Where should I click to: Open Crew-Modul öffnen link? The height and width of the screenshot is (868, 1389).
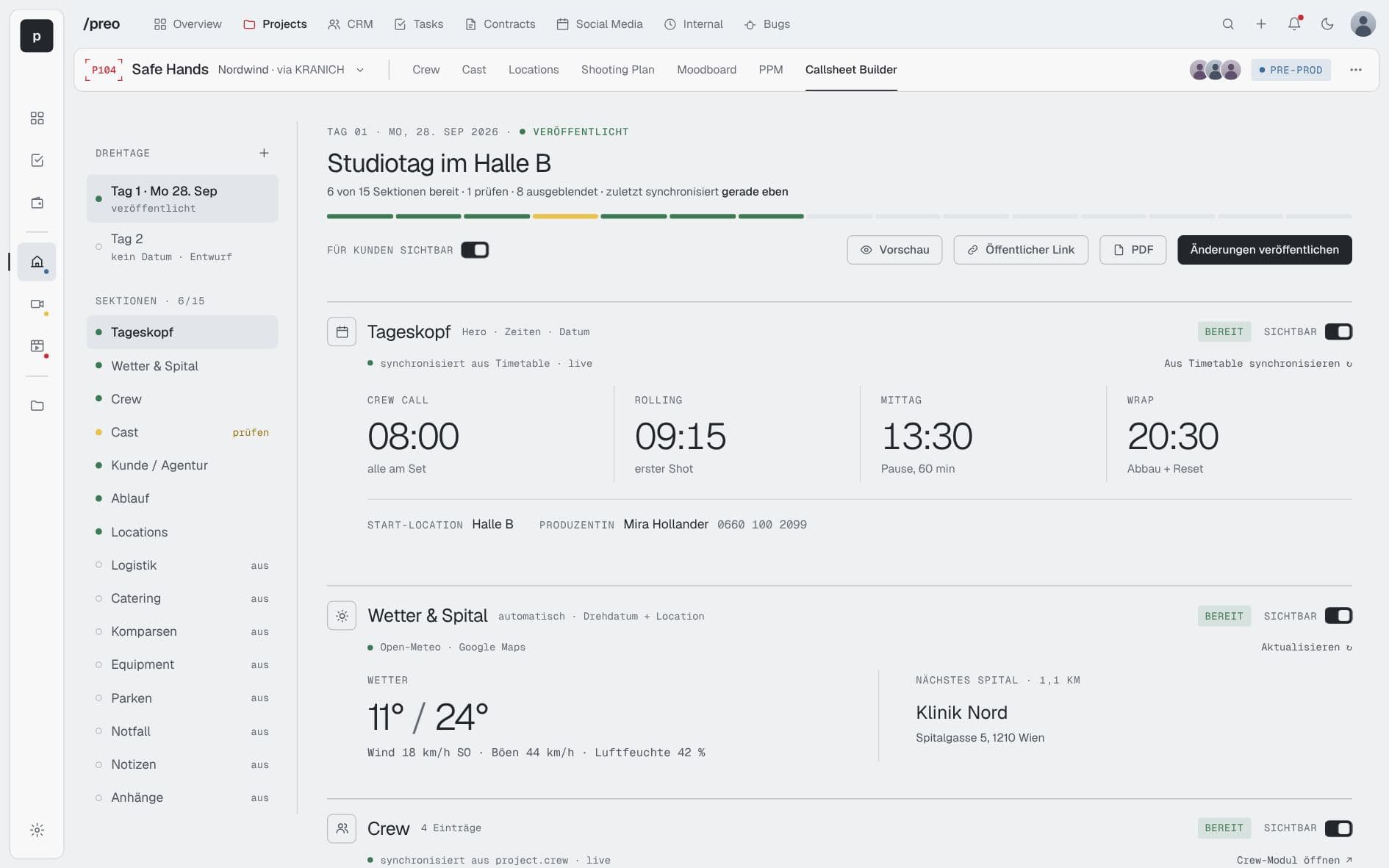click(x=1294, y=861)
